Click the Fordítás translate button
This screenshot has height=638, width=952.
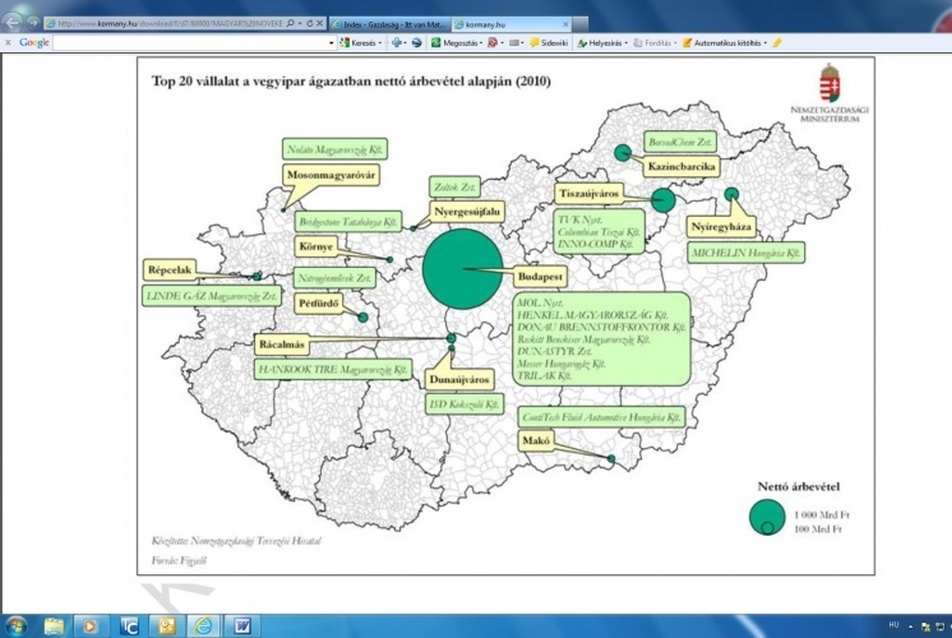click(x=653, y=43)
